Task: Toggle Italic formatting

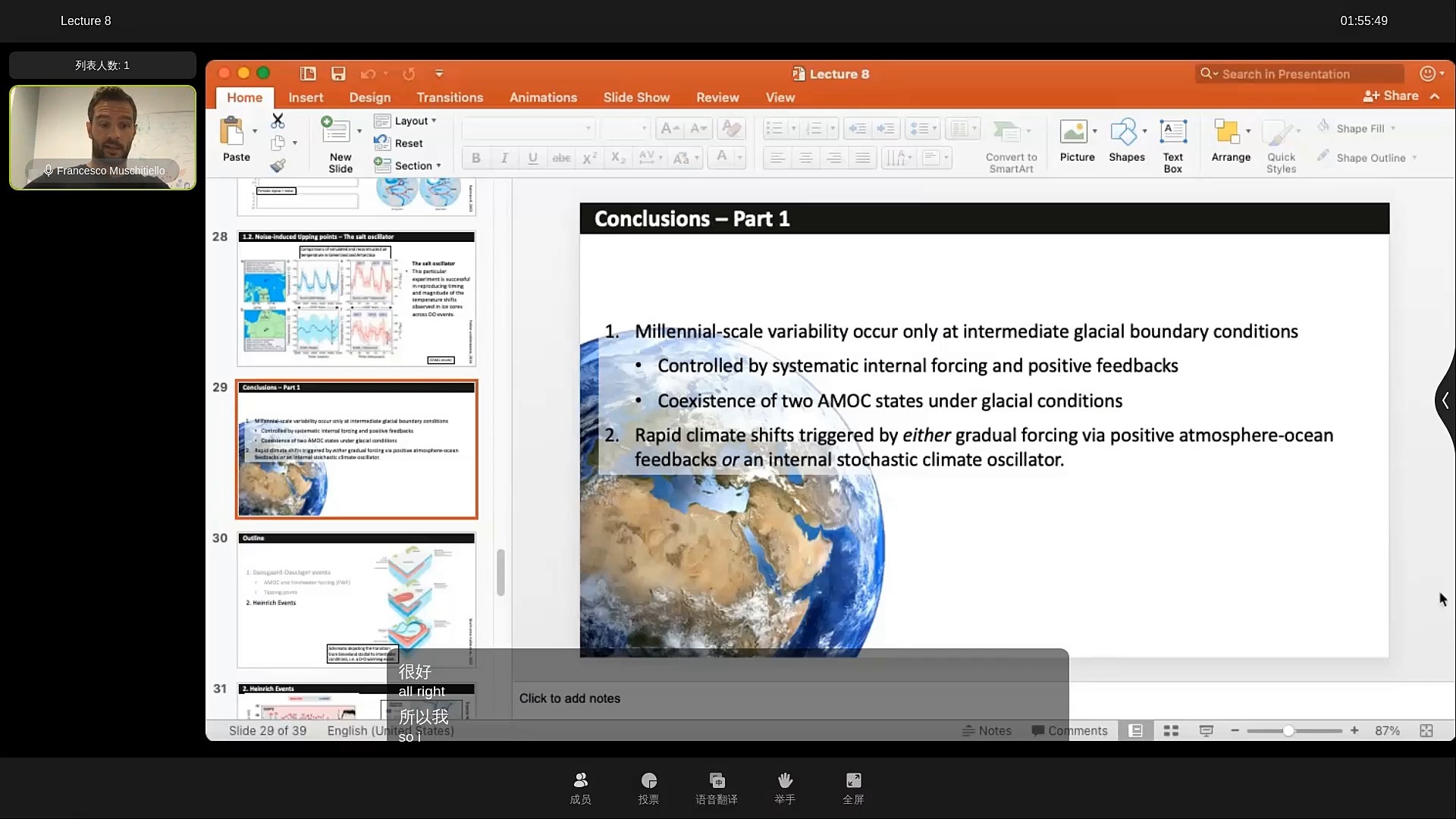Action: click(504, 158)
